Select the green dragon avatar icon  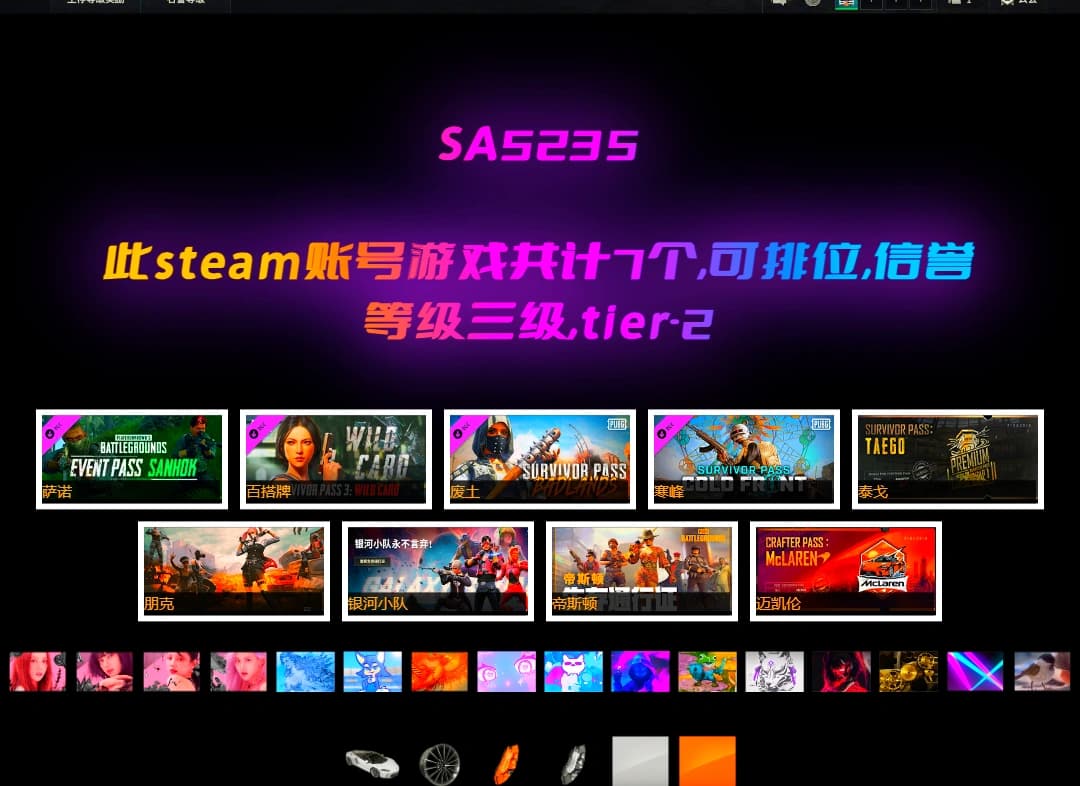(707, 672)
